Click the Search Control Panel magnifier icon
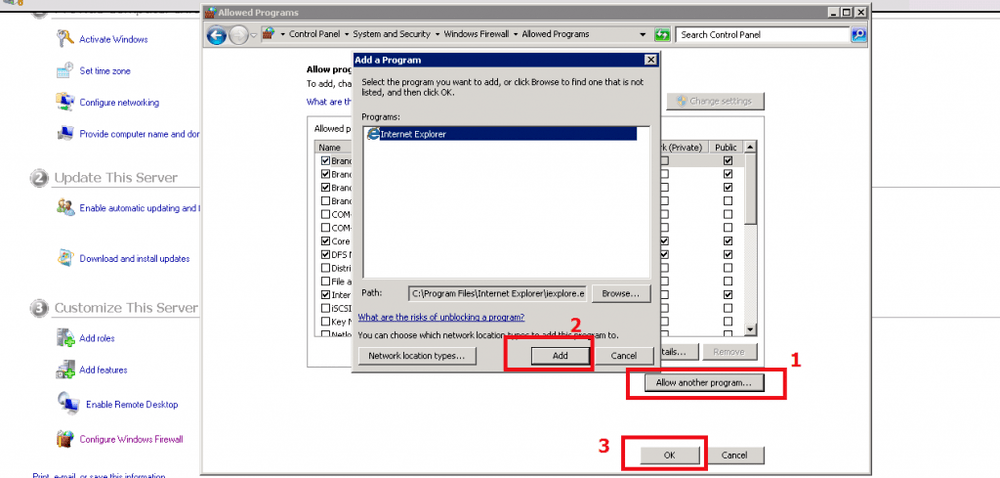 coord(858,34)
